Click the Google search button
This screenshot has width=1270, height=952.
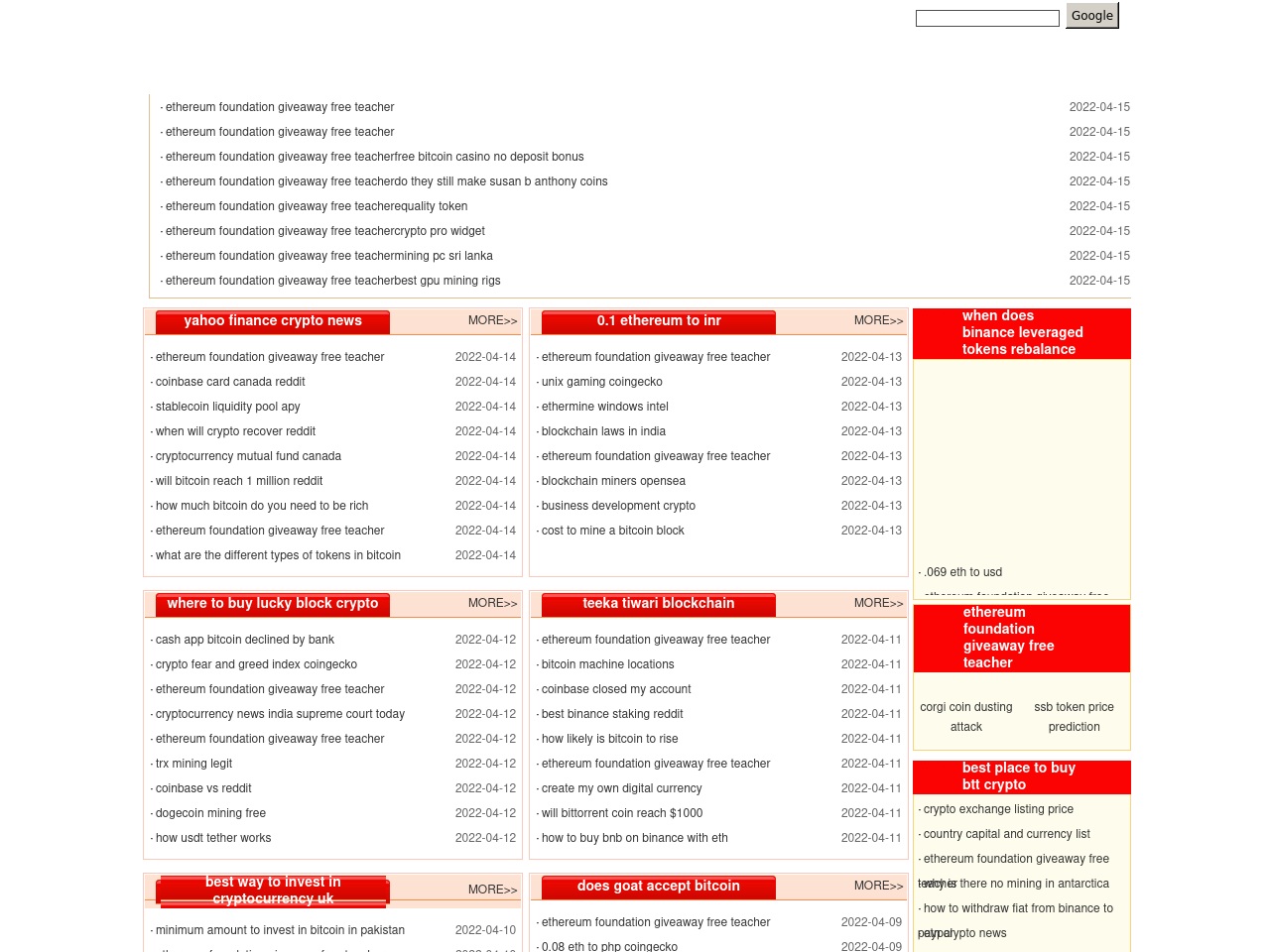tap(1092, 16)
